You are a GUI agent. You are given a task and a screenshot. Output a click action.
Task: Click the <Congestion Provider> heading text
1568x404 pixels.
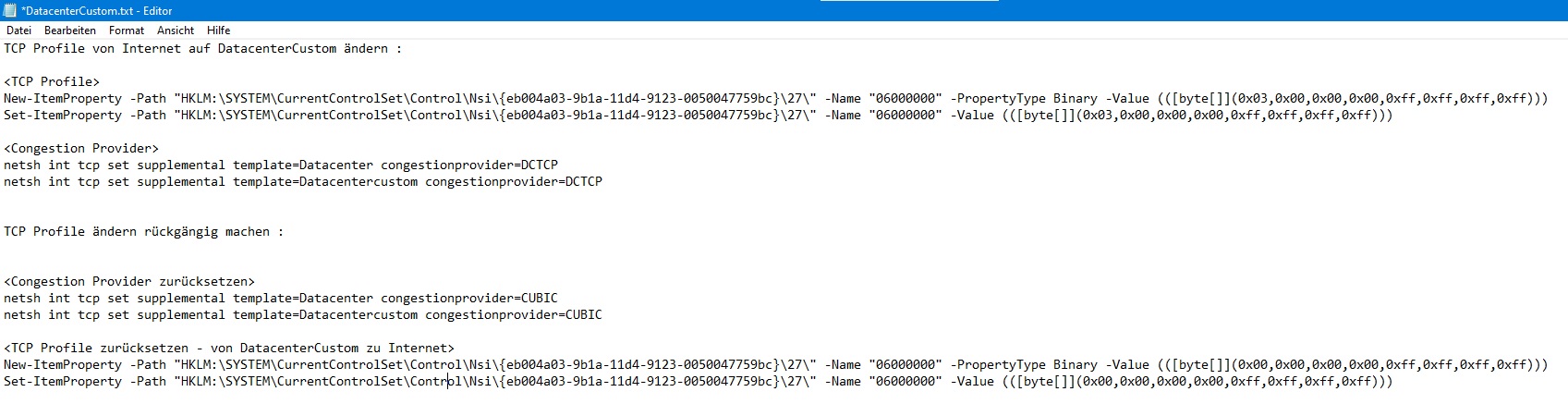pyautogui.click(x=81, y=148)
